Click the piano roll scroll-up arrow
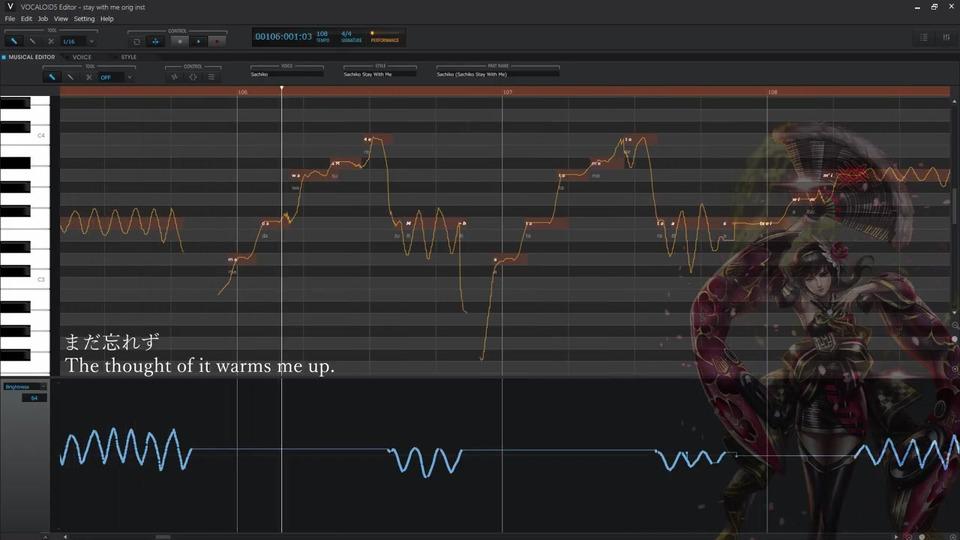960x540 pixels. click(954, 102)
